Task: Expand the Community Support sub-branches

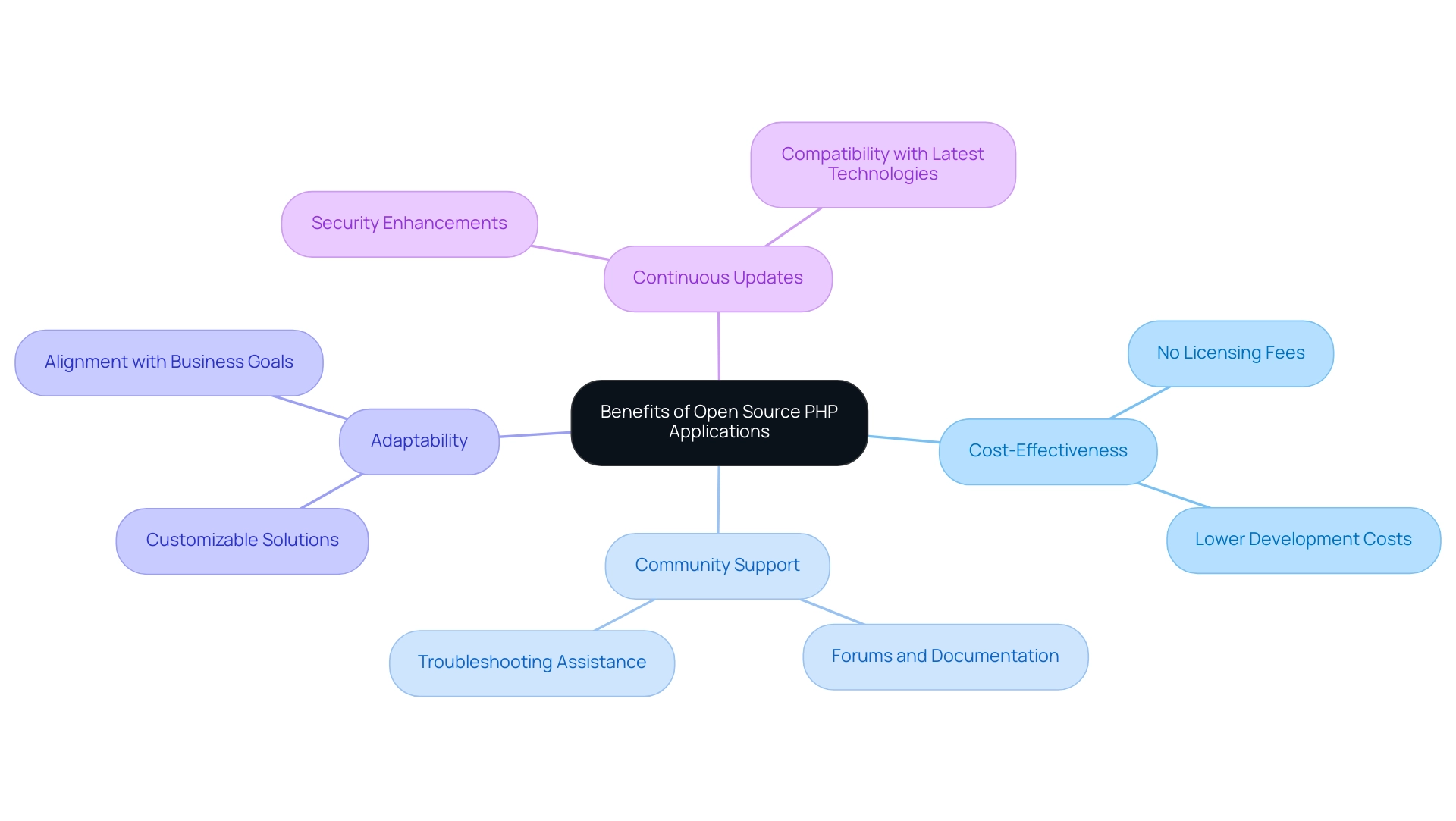Action: [718, 565]
